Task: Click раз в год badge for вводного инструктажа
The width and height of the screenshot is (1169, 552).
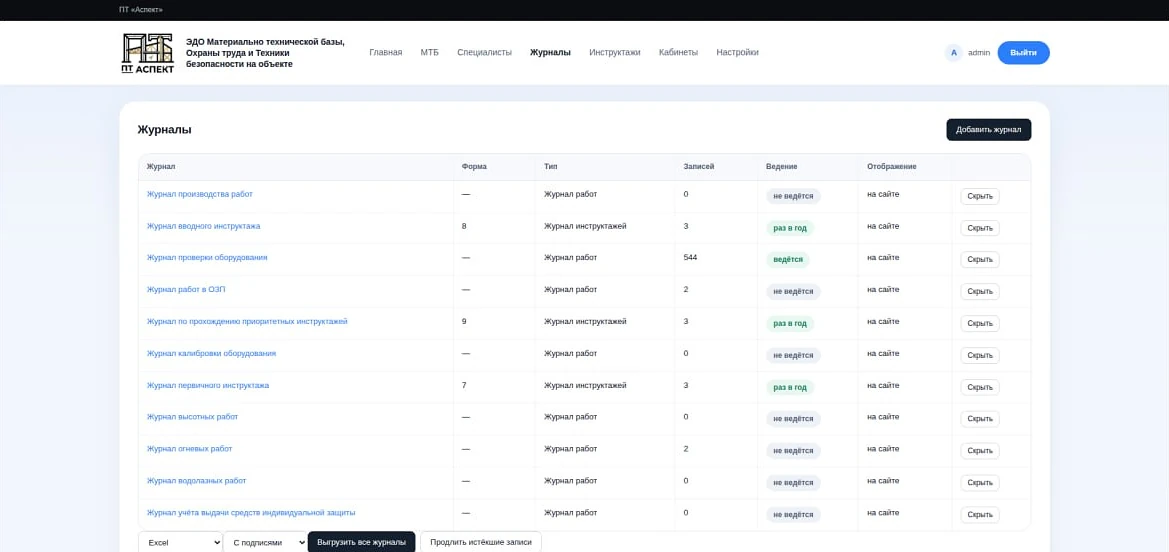Action: (790, 228)
